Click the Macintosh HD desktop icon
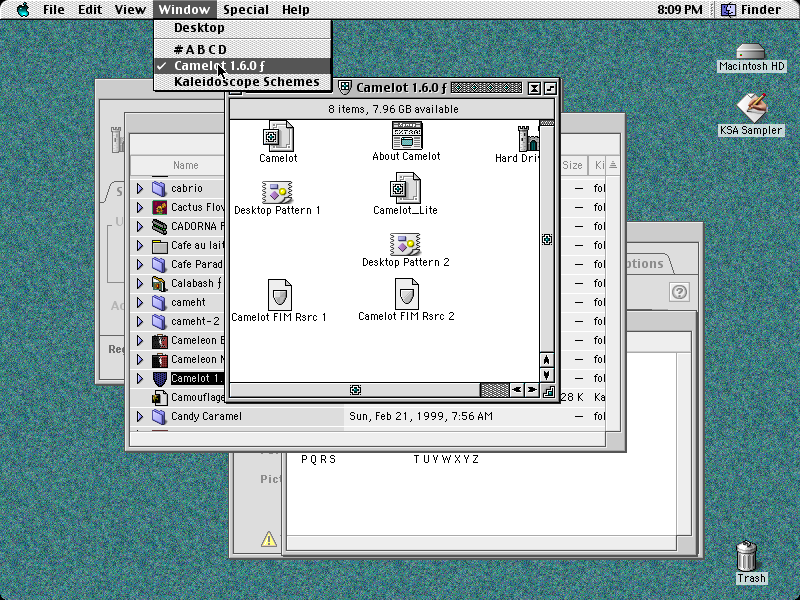The image size is (800, 600). [751, 52]
